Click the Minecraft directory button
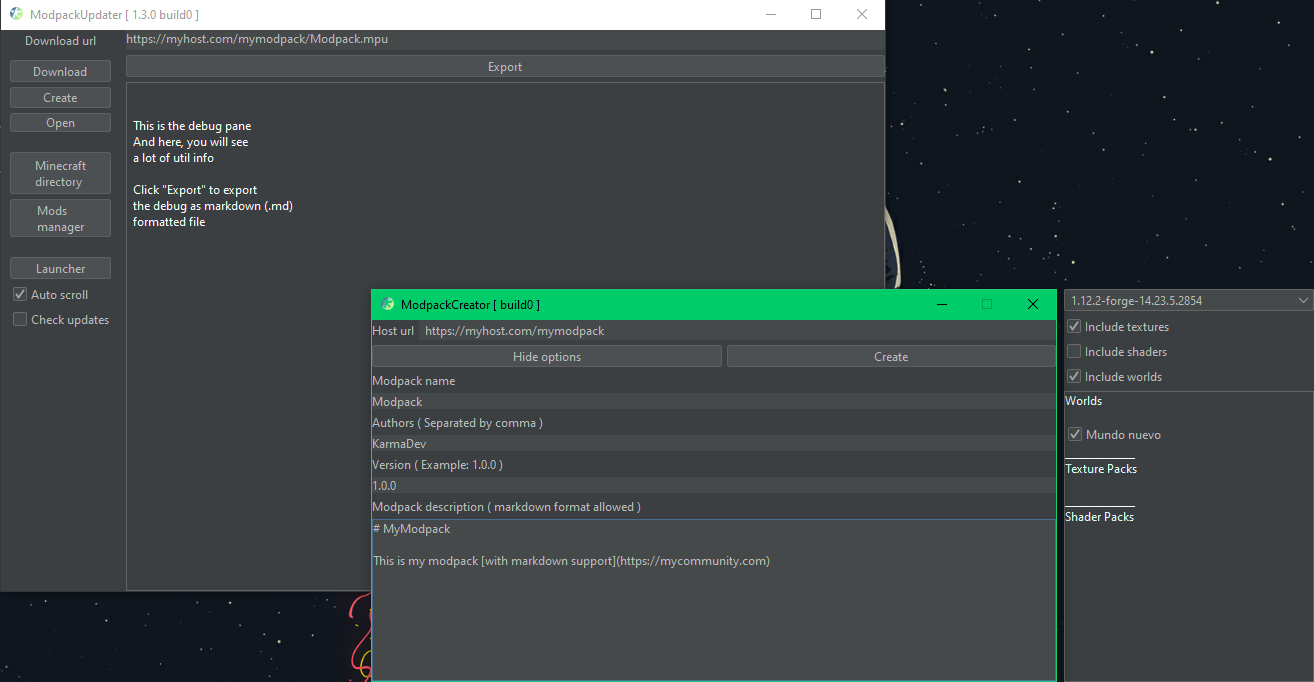The image size is (1314, 682). pos(60,174)
